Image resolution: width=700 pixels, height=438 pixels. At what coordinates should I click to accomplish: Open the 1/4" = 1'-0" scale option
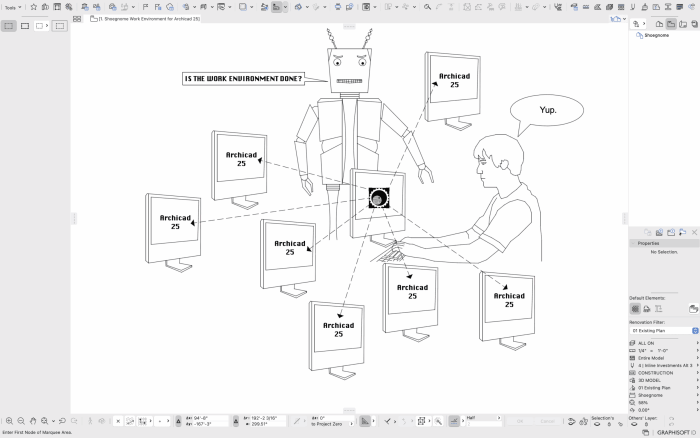tap(664, 350)
